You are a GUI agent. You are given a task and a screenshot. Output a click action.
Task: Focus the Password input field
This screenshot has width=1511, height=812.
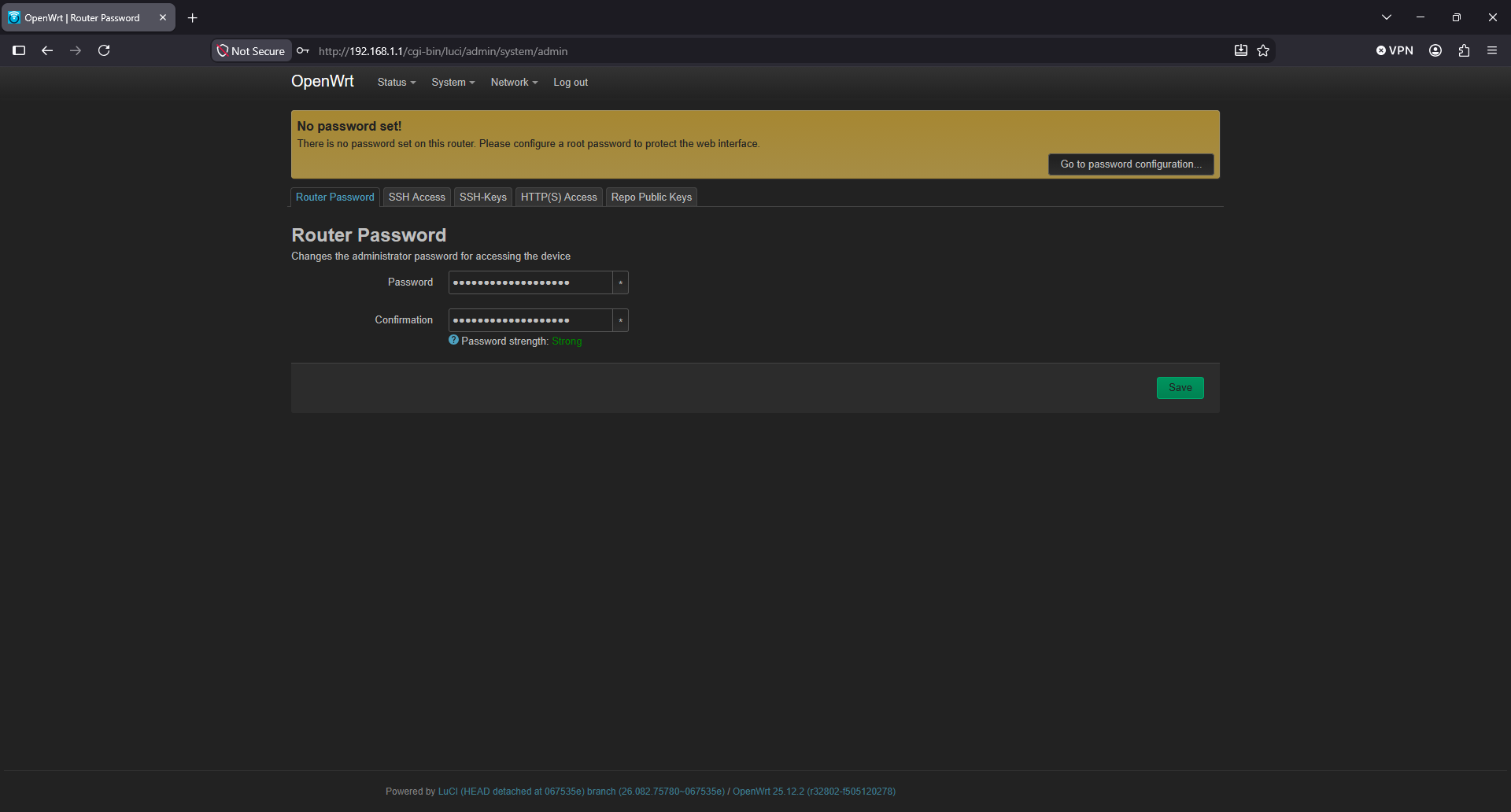[x=530, y=282]
